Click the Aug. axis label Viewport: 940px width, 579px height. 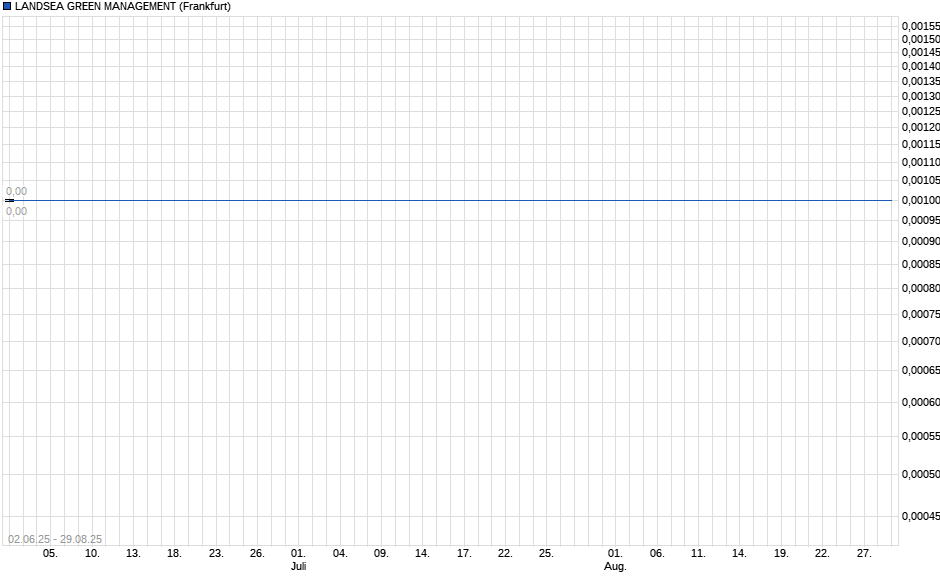615,565
